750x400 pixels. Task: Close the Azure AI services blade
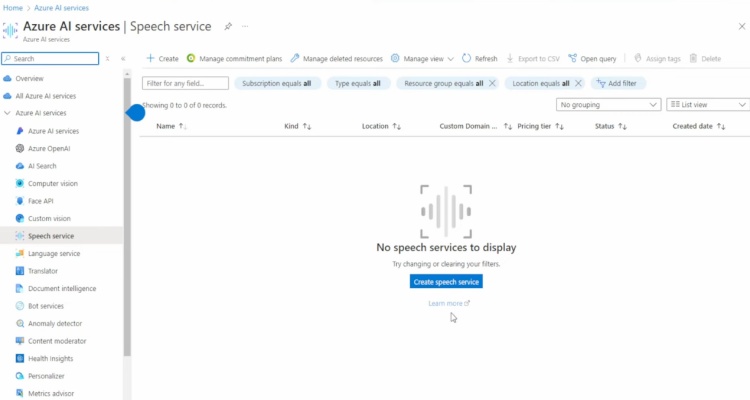click(x=741, y=26)
